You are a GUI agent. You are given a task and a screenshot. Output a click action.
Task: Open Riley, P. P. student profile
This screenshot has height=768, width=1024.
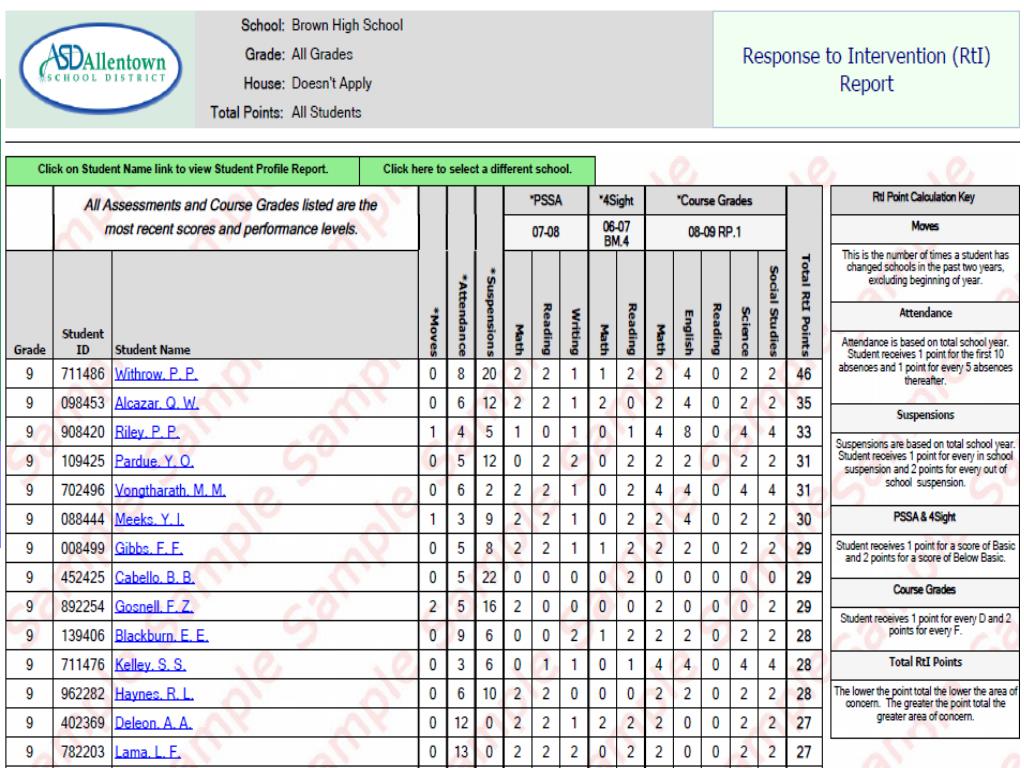[x=147, y=432]
